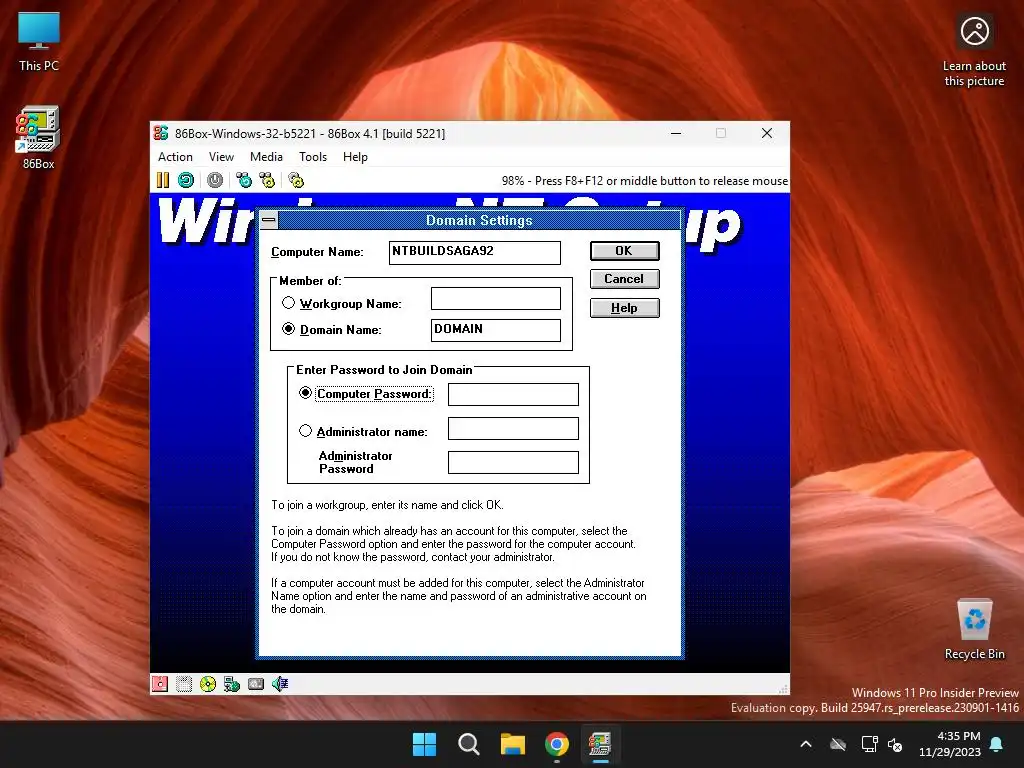Open the Help menu in 86Box
The image size is (1024, 768).
(x=355, y=157)
